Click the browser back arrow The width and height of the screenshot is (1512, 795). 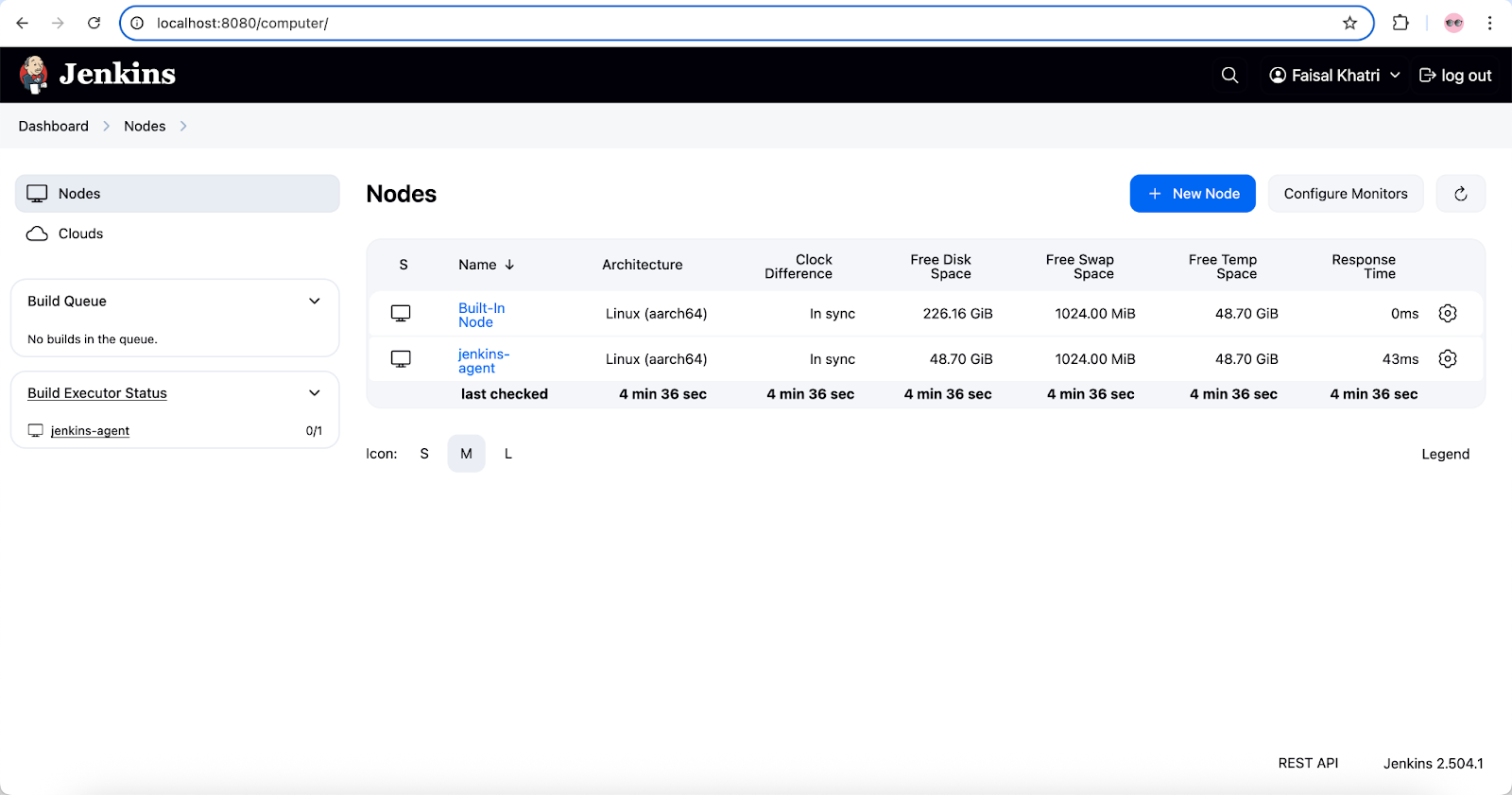click(x=23, y=23)
